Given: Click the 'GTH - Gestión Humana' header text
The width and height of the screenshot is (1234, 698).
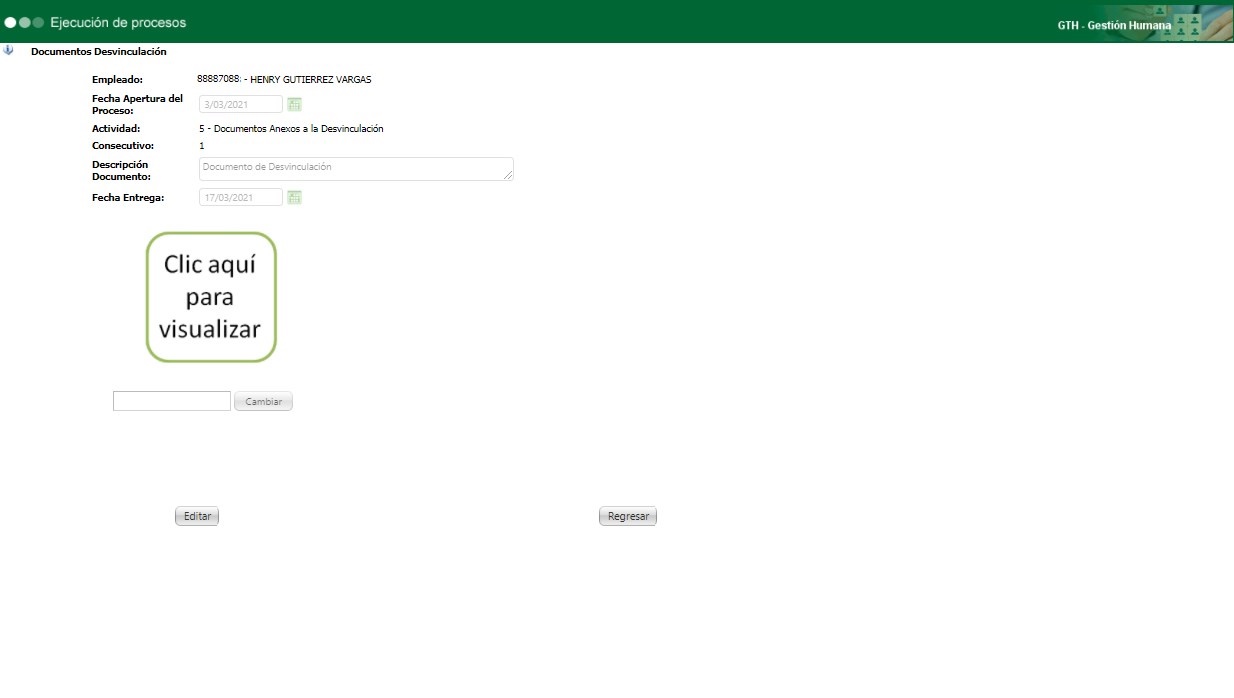Looking at the screenshot, I should tap(1114, 25).
